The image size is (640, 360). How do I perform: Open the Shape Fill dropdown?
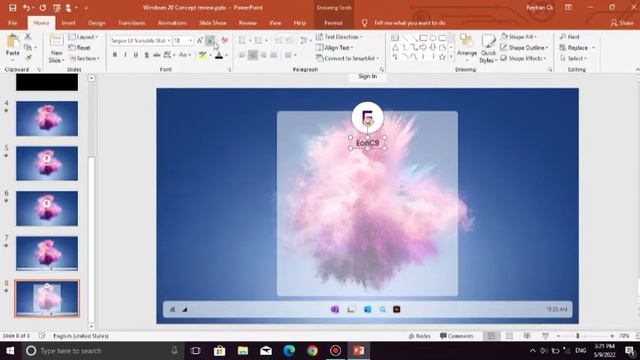click(519, 37)
